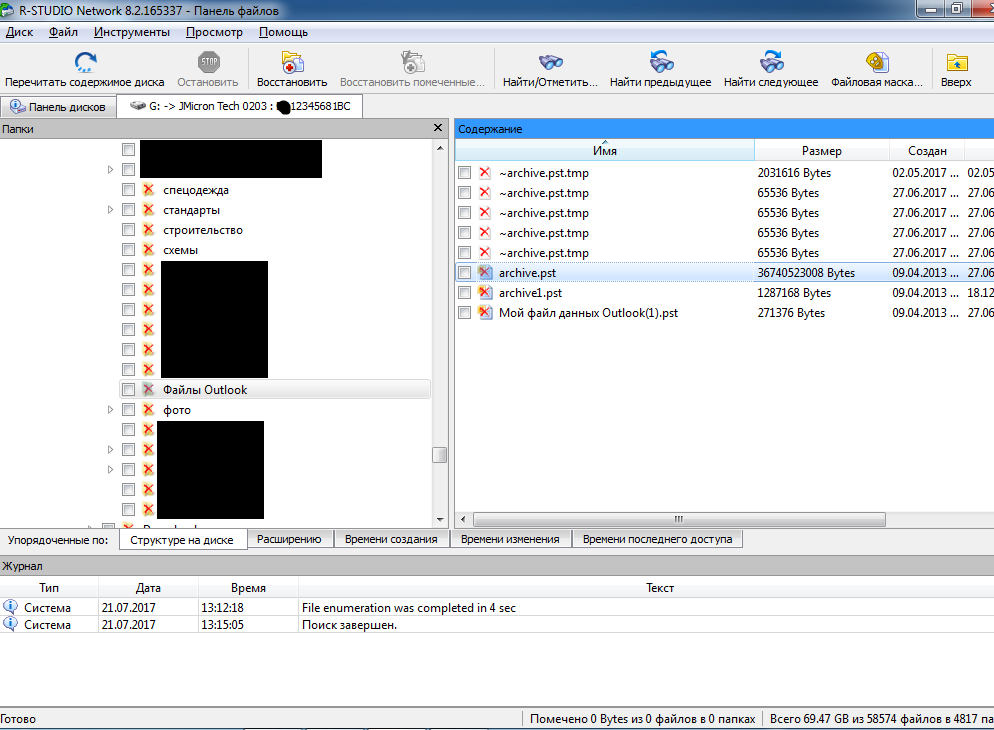Screen dimensions: 994x730
Task: Click deleted-folder icon of фото
Action: pos(148,409)
